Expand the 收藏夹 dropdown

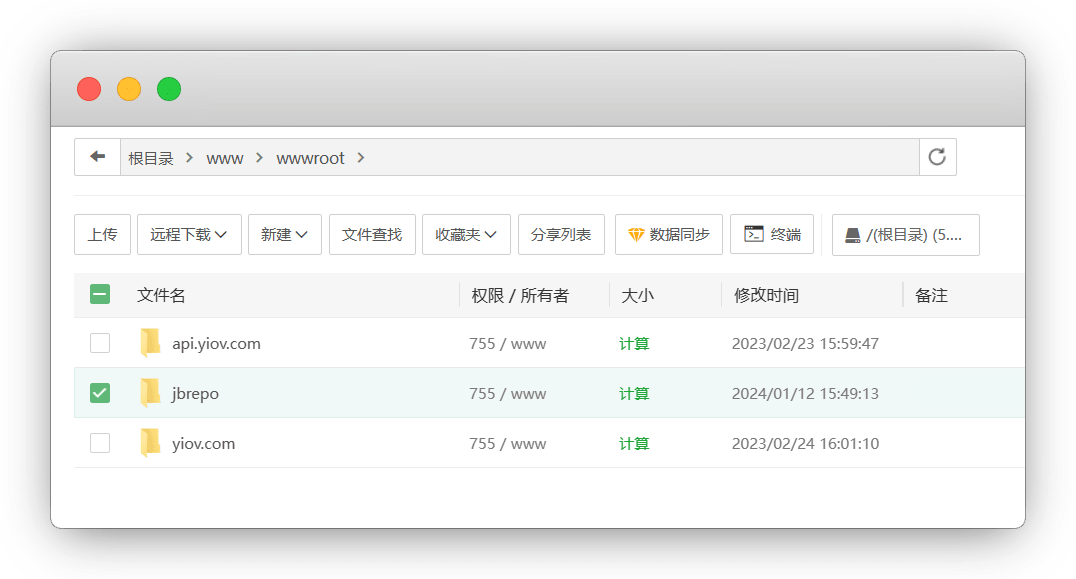pyautogui.click(x=466, y=235)
